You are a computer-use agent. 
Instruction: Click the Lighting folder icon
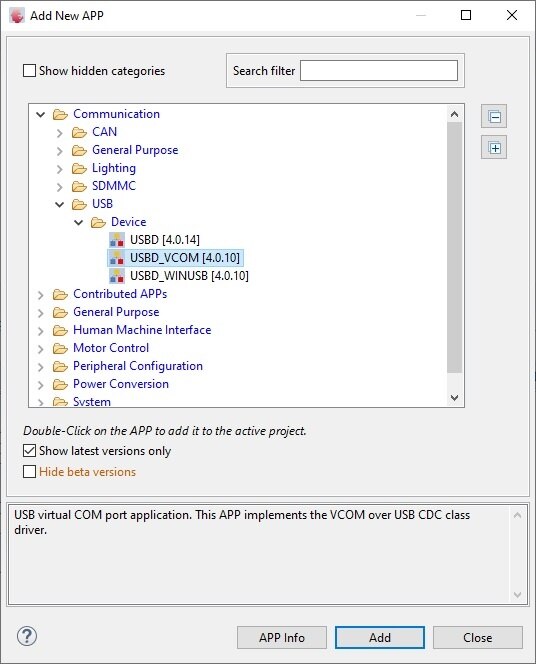click(79, 169)
